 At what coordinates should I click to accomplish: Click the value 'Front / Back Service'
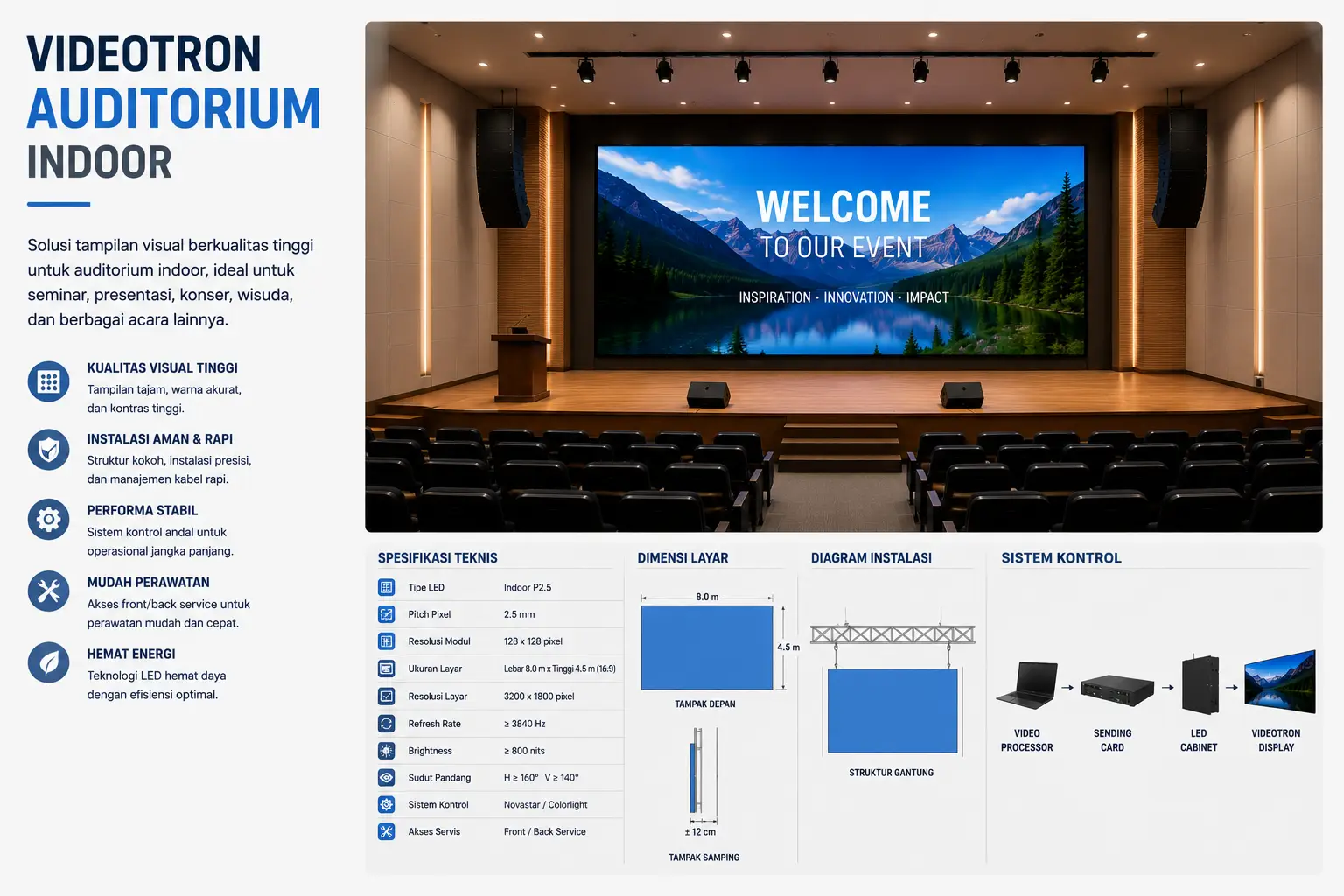tap(545, 831)
